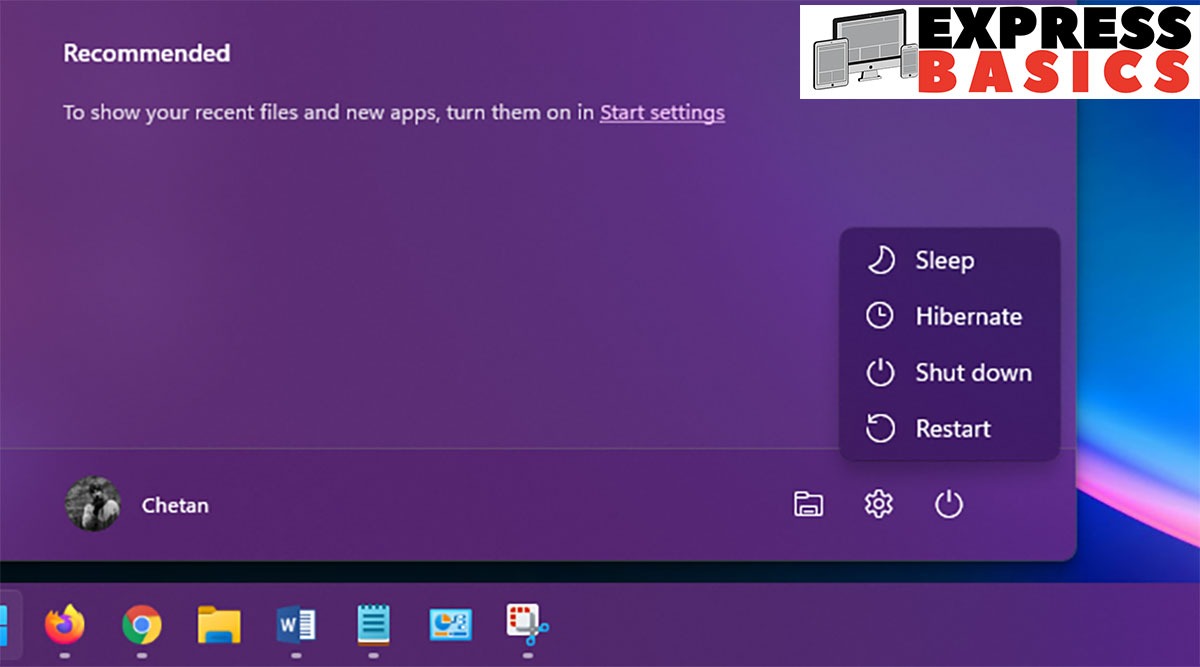
Task: Click the File Explorer icon beside Settings
Action: pyautogui.click(x=808, y=505)
